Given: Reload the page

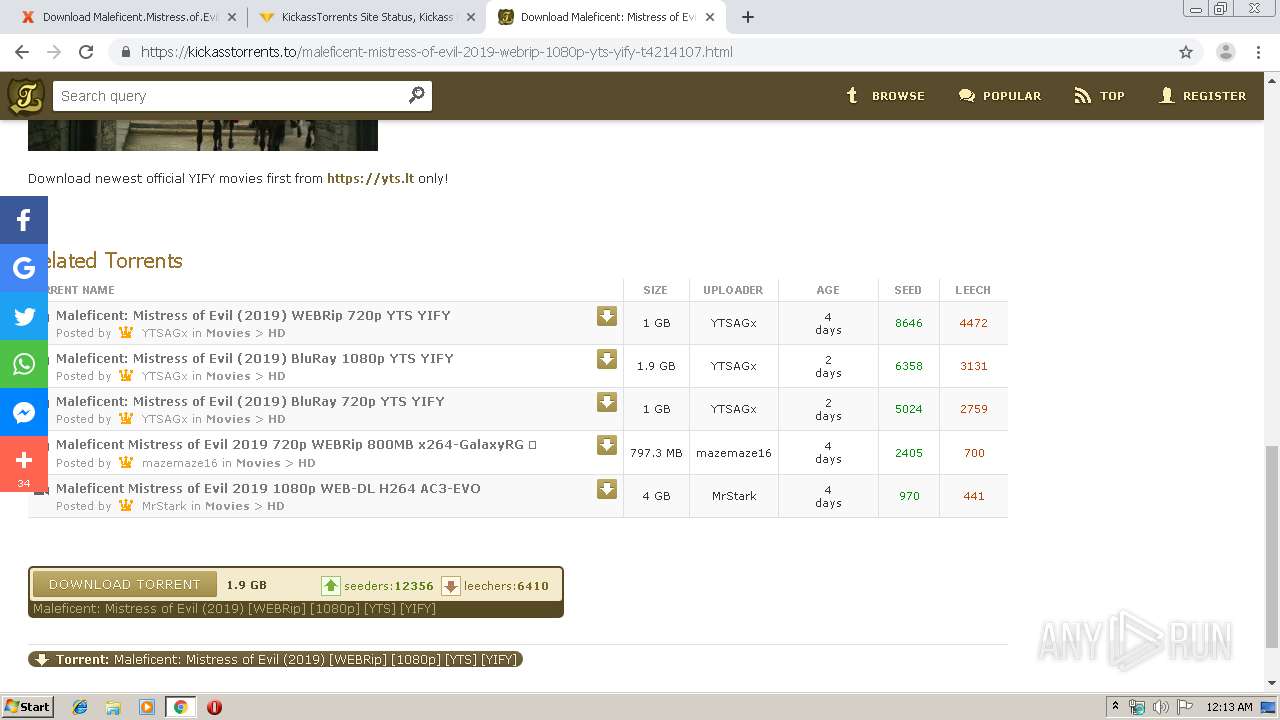Looking at the screenshot, I should 86,52.
